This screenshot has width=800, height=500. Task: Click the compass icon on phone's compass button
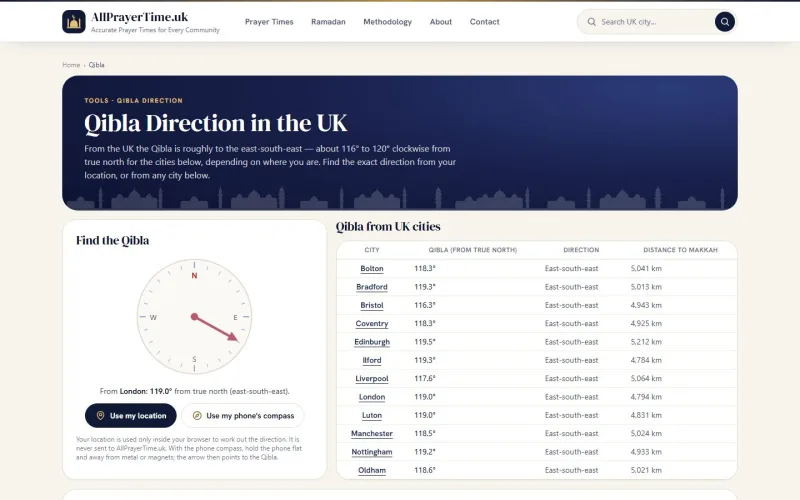click(x=197, y=416)
